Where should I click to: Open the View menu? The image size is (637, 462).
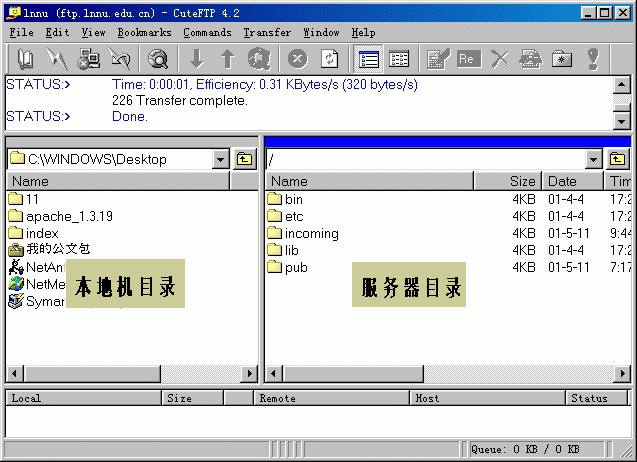(93, 33)
